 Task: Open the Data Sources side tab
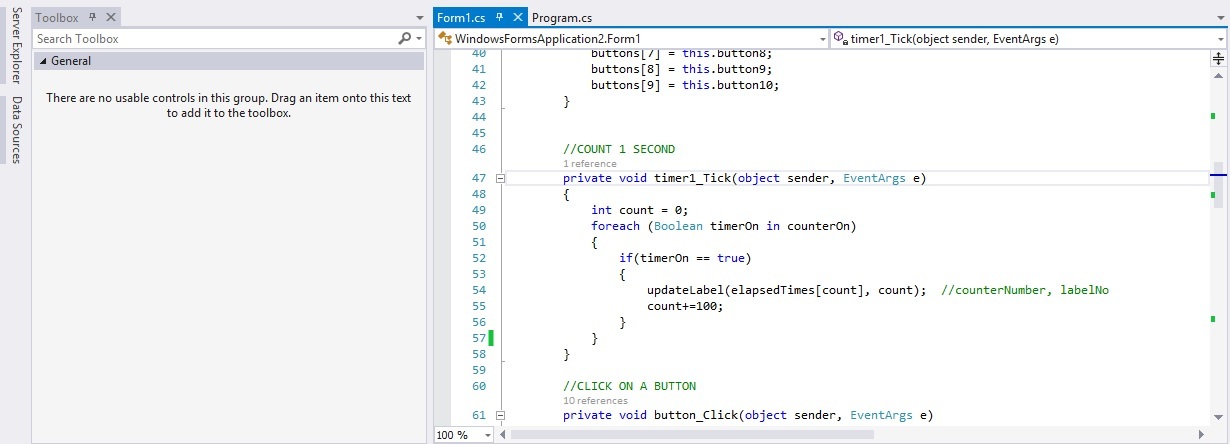point(16,130)
